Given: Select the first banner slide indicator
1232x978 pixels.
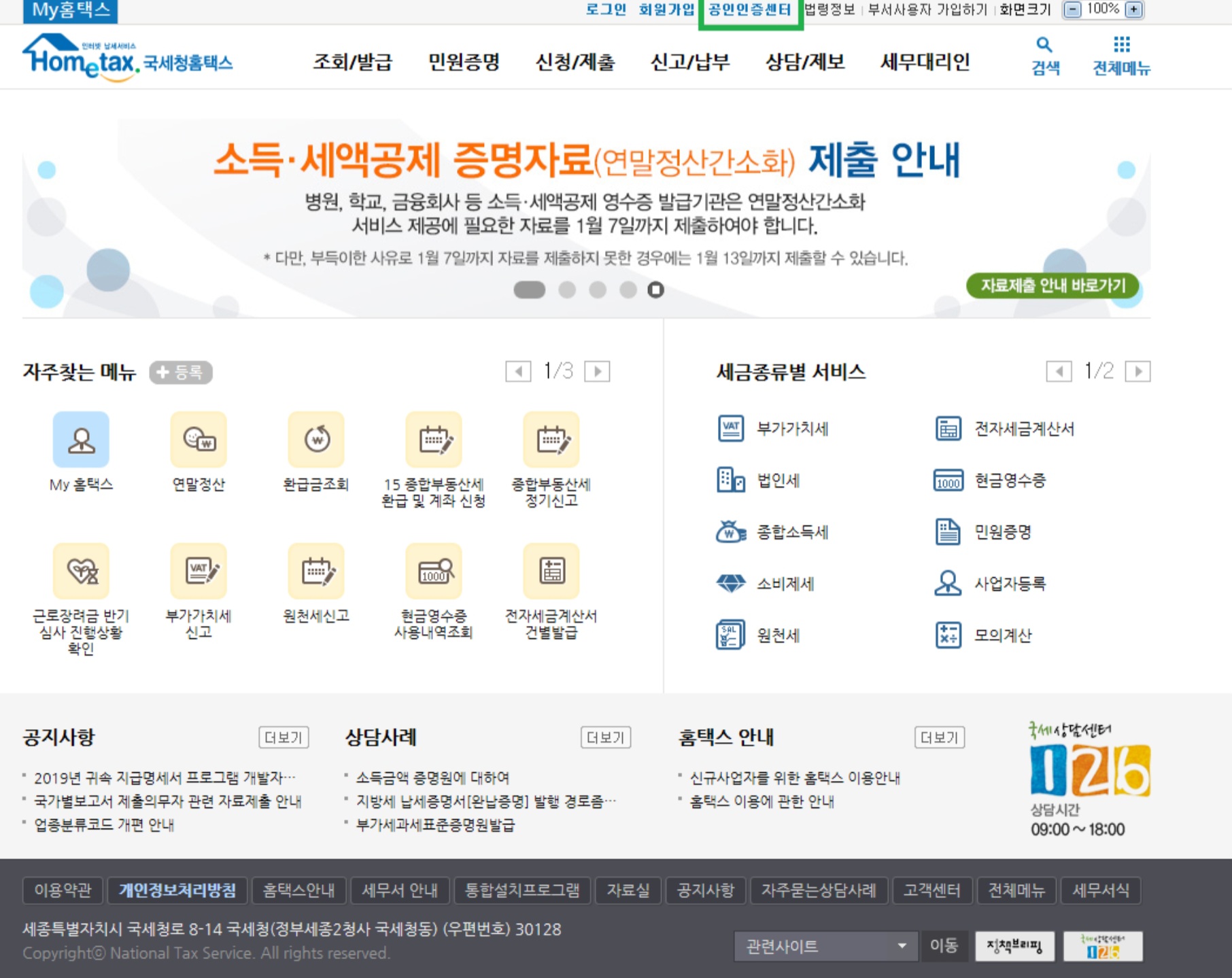Looking at the screenshot, I should [x=530, y=290].
